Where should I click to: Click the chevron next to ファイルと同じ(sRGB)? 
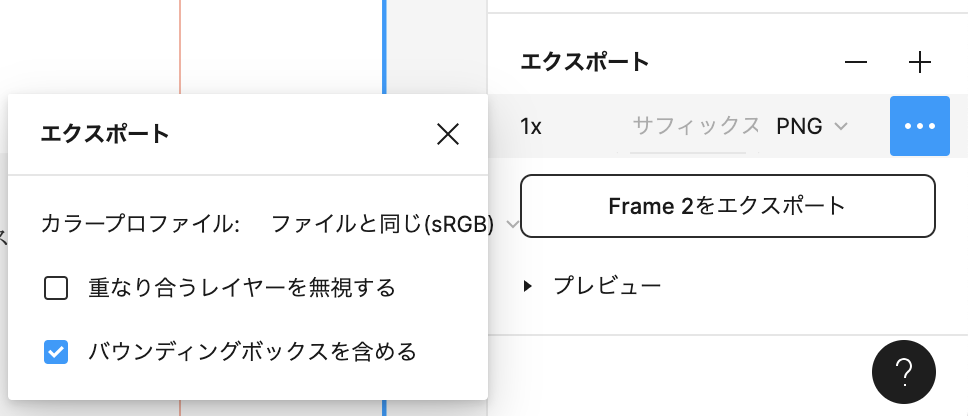click(512, 225)
